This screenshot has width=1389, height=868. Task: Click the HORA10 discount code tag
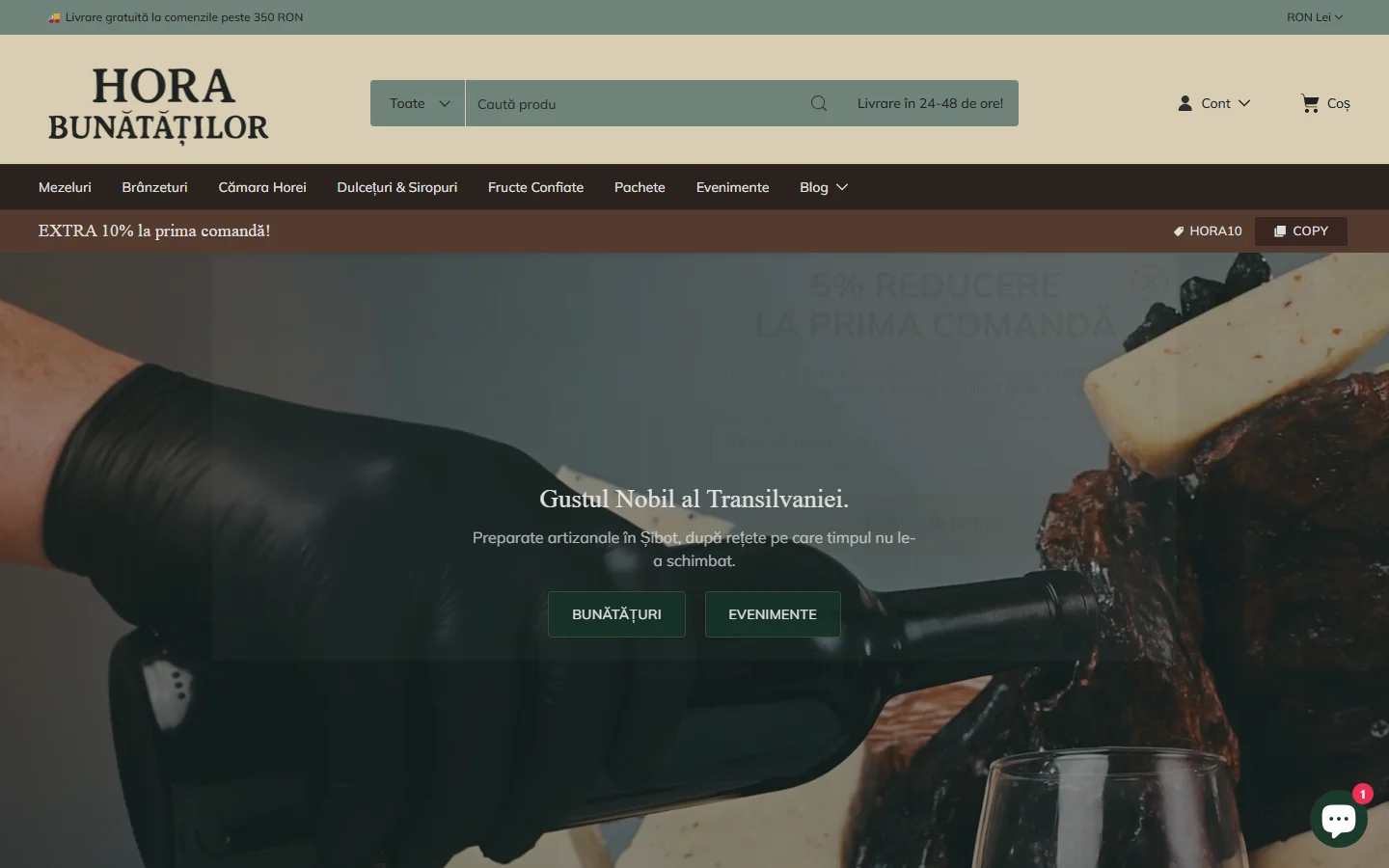click(x=1207, y=231)
